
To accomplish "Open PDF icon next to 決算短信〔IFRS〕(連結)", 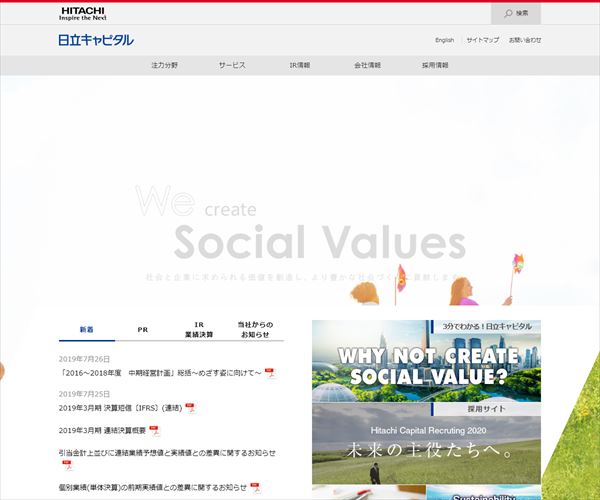I will pos(190,408).
